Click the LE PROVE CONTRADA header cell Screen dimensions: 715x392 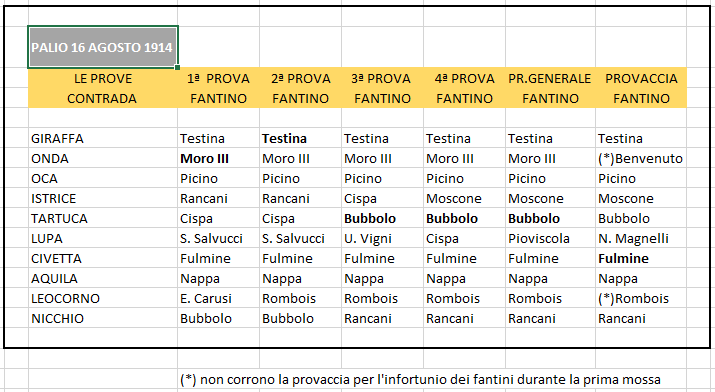click(x=103, y=88)
